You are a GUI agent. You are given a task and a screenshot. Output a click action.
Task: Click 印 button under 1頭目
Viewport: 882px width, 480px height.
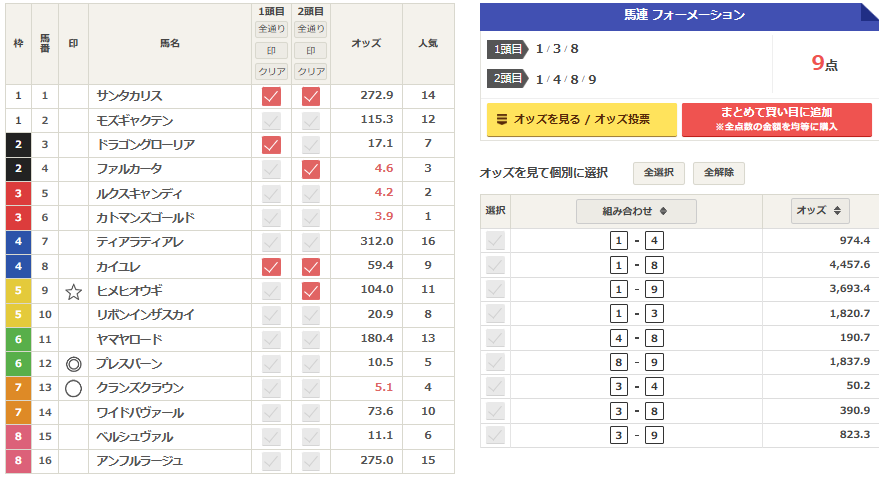pos(270,51)
